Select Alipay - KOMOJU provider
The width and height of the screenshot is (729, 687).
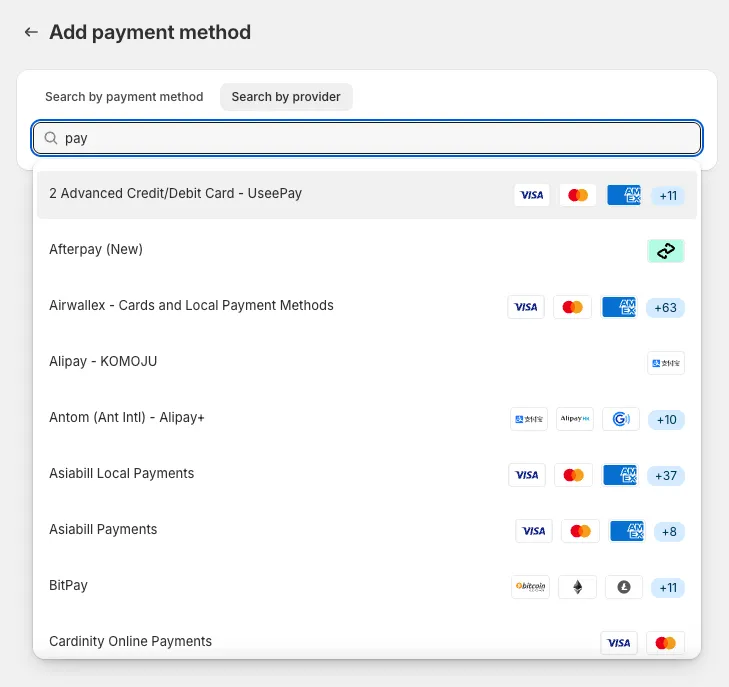click(367, 363)
